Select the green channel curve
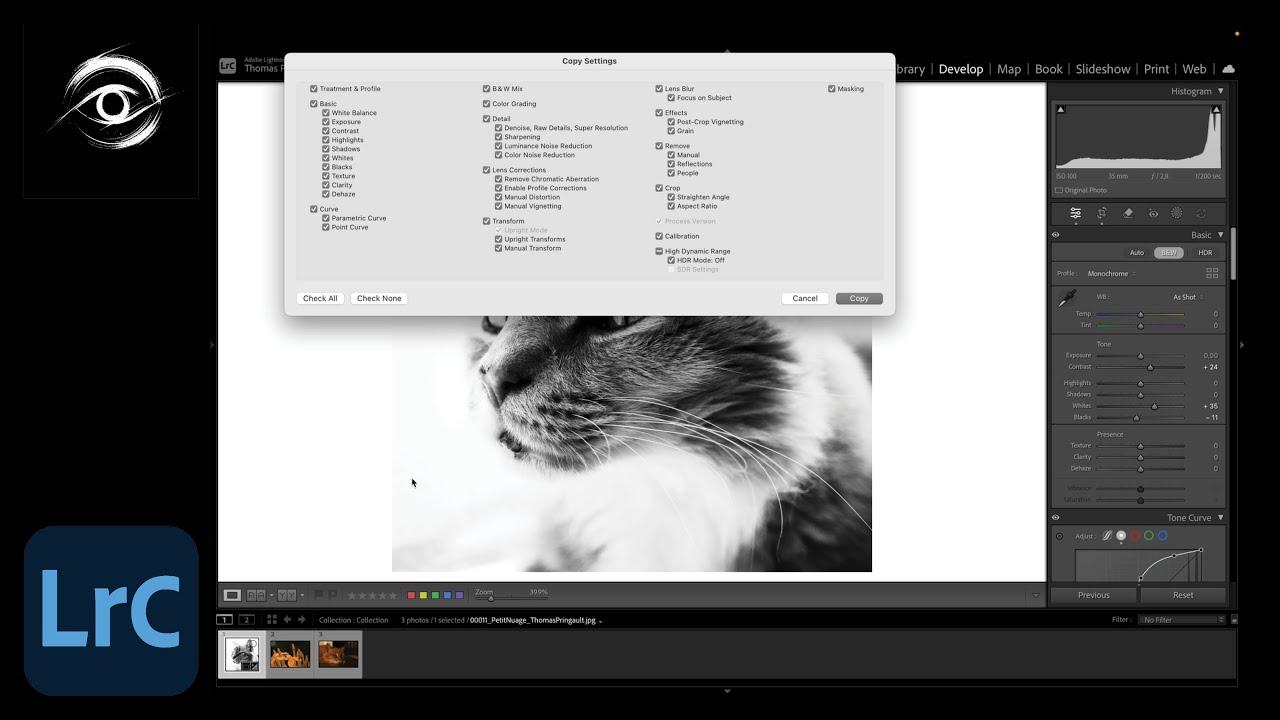Image resolution: width=1280 pixels, height=720 pixels. 1149,536
